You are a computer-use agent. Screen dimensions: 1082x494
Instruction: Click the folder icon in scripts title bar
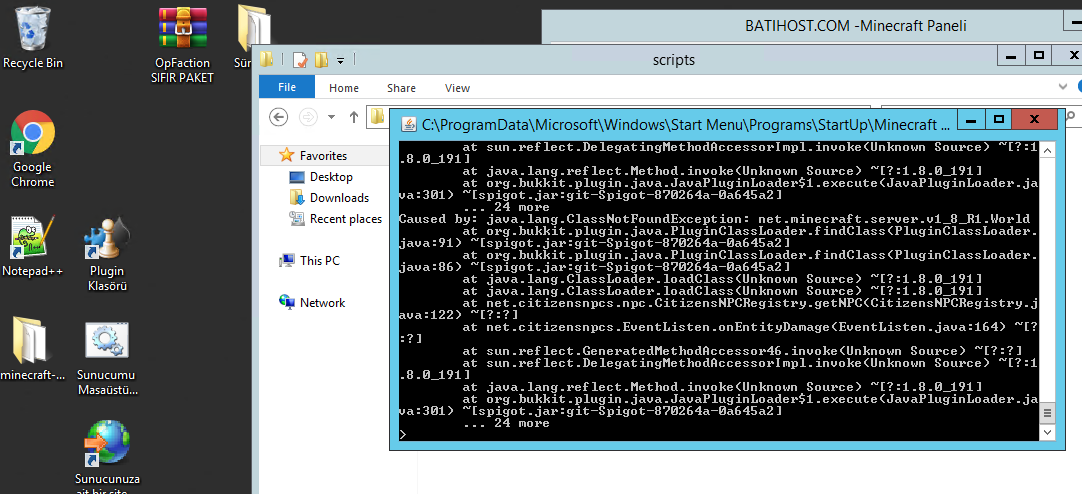(x=267, y=60)
